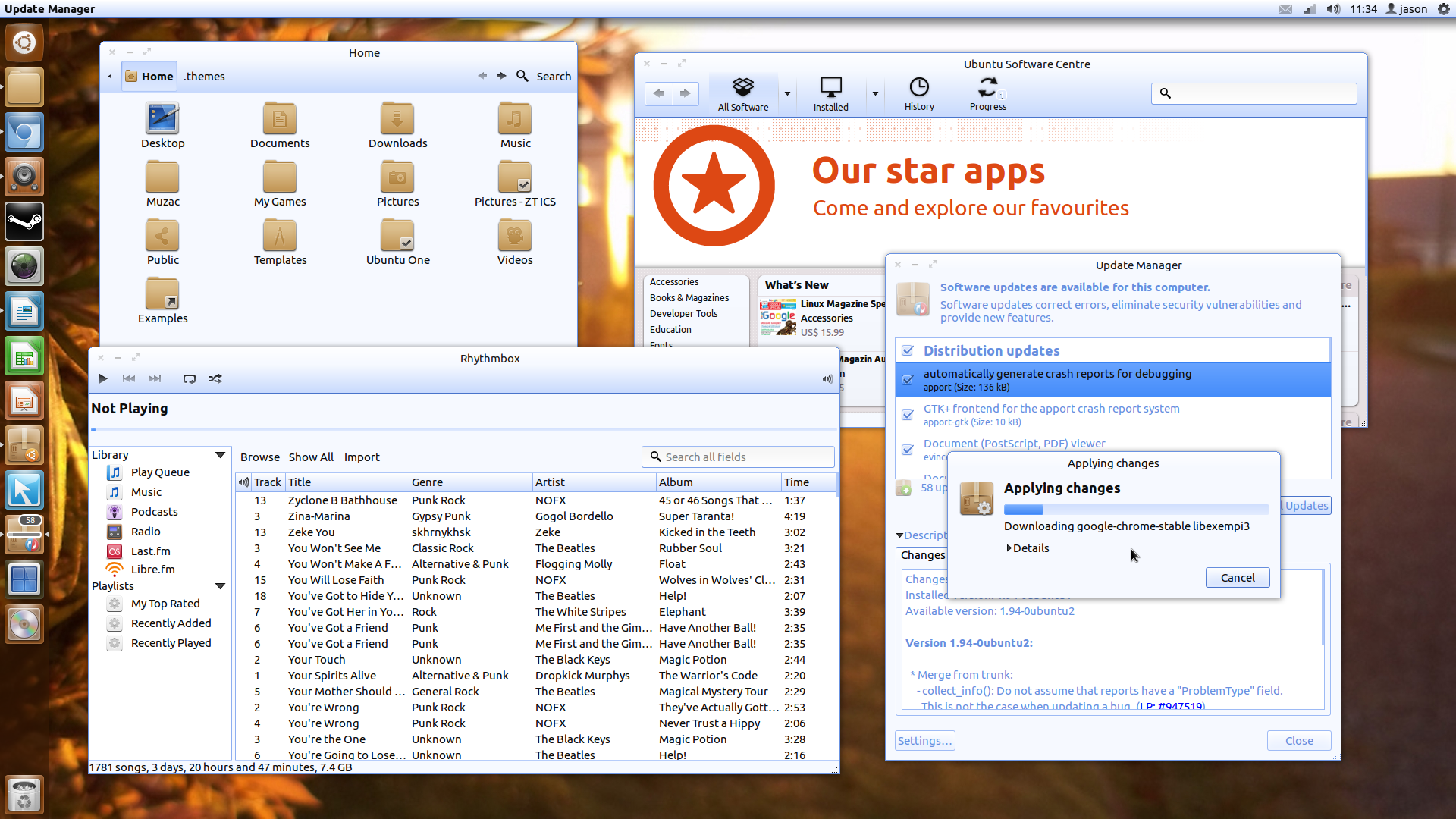Screen dimensions: 1456x819
Task: Select the Changes tab in Update Manager
Action: click(x=922, y=555)
